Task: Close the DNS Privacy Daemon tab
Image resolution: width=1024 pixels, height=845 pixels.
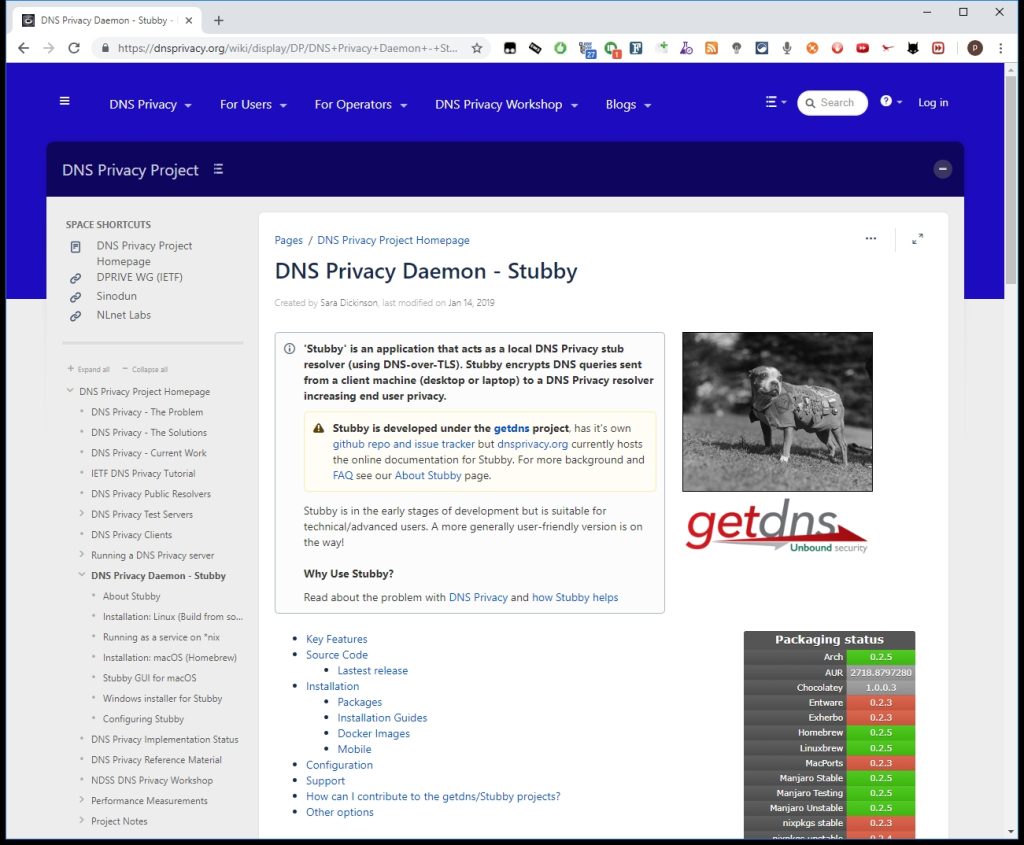Action: (189, 20)
